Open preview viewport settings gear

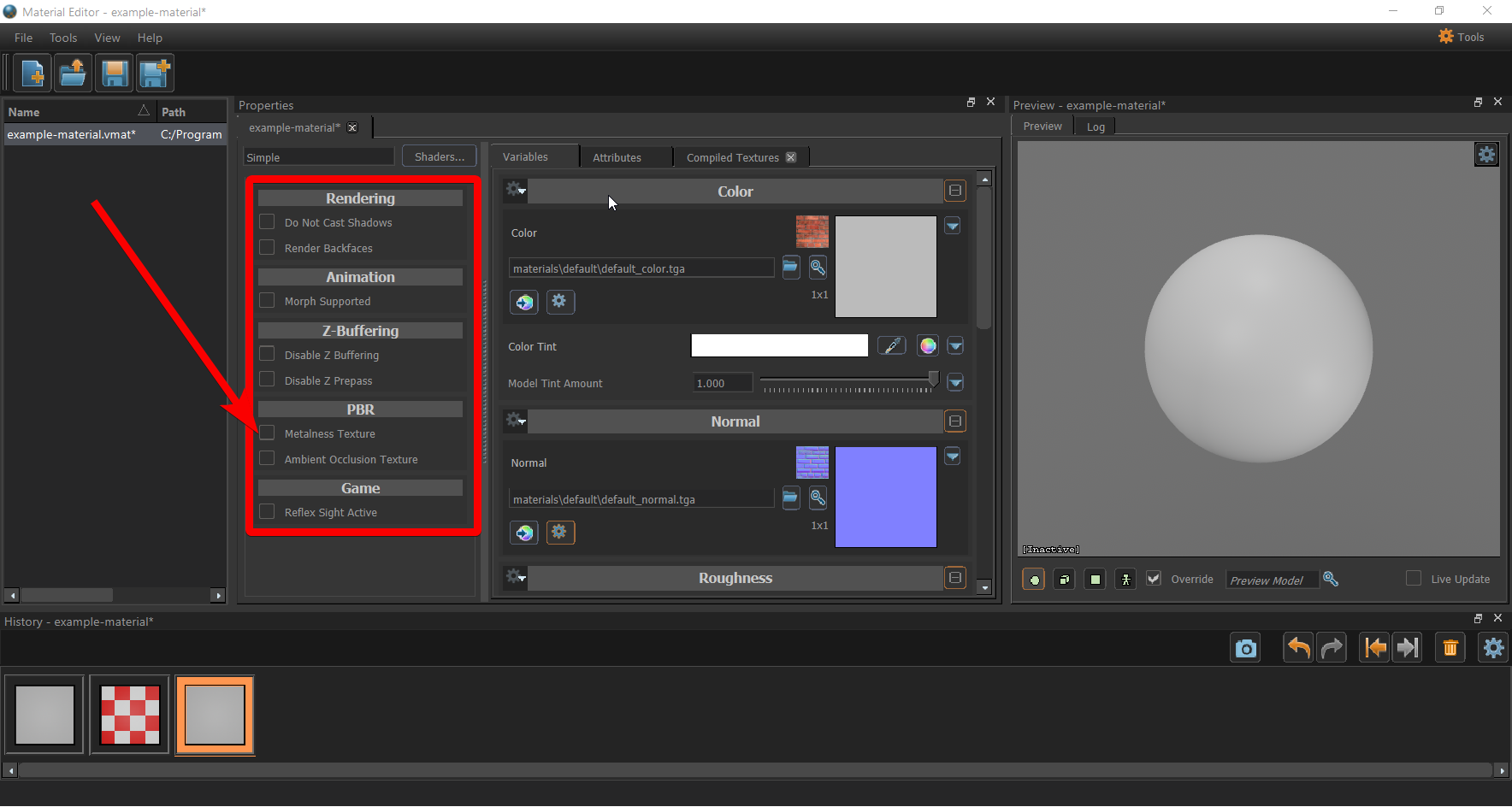(1487, 155)
